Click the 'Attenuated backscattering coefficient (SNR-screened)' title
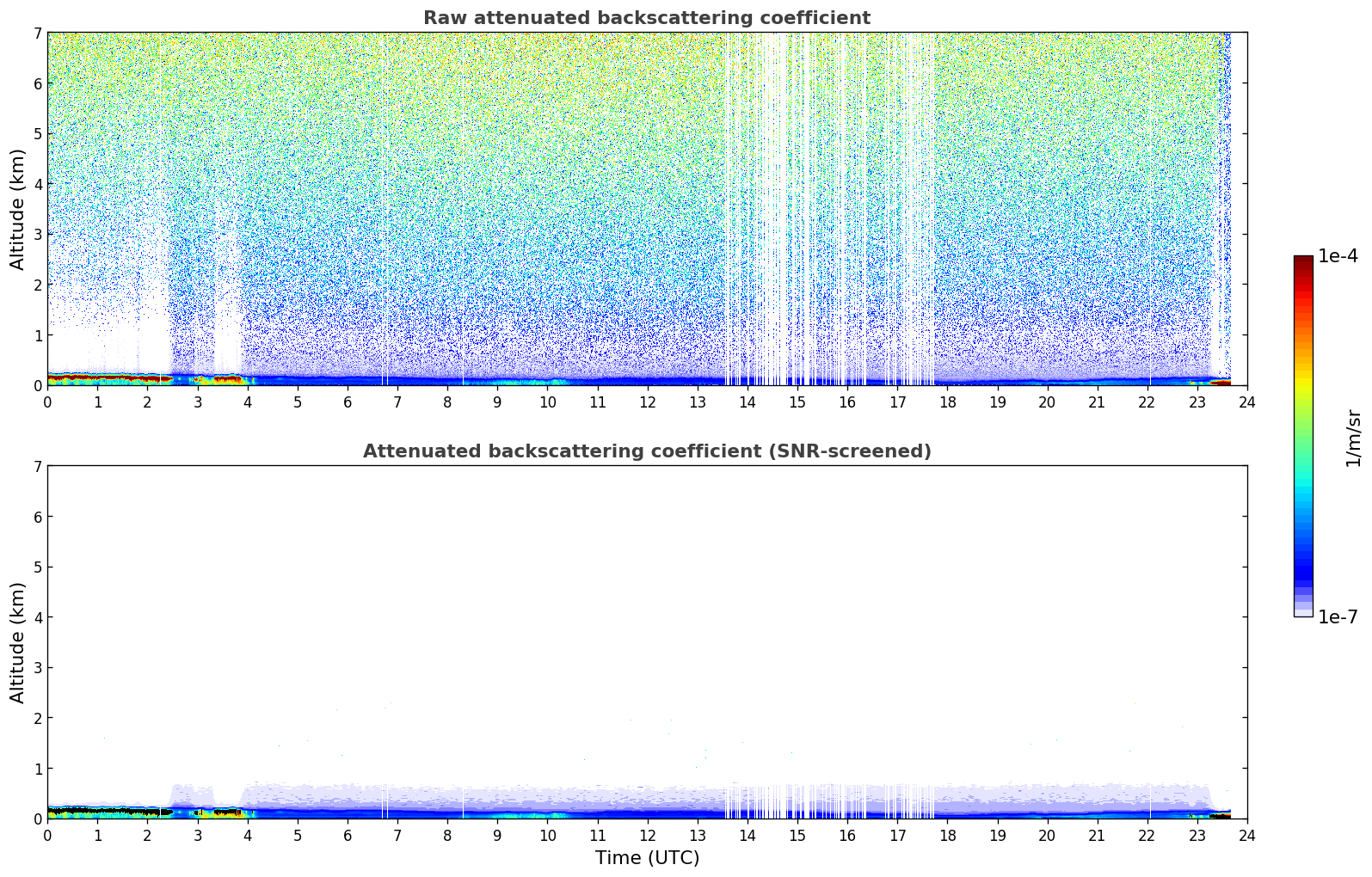The height and width of the screenshot is (877, 1372). tap(646, 451)
